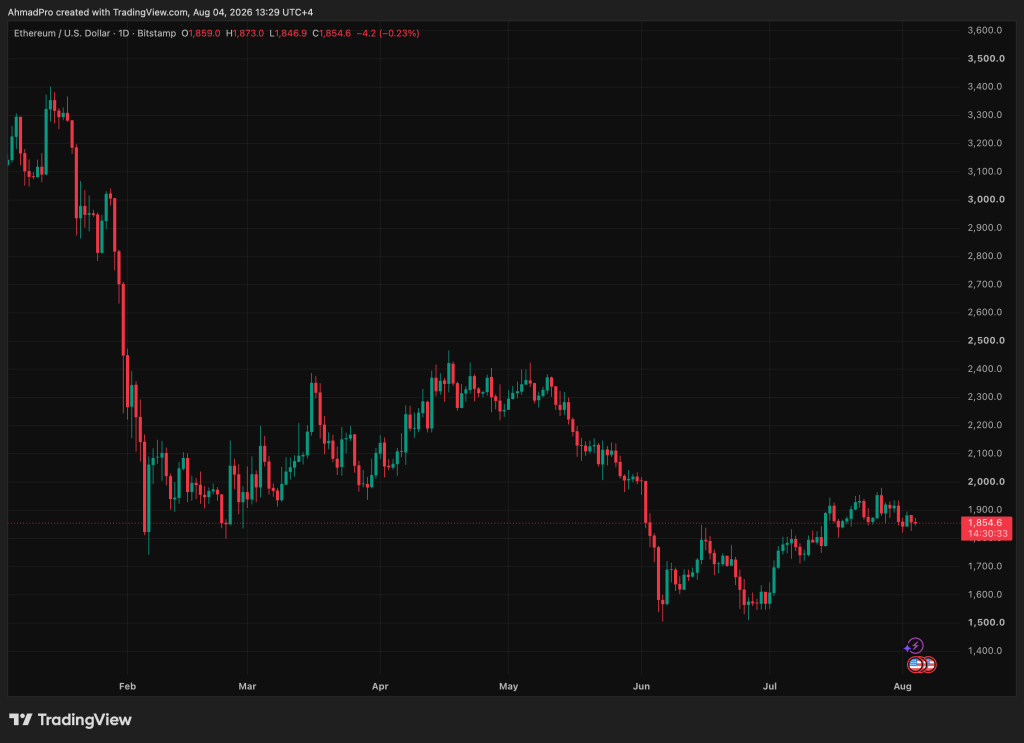Select the open value O1,859.0

[x=201, y=33]
